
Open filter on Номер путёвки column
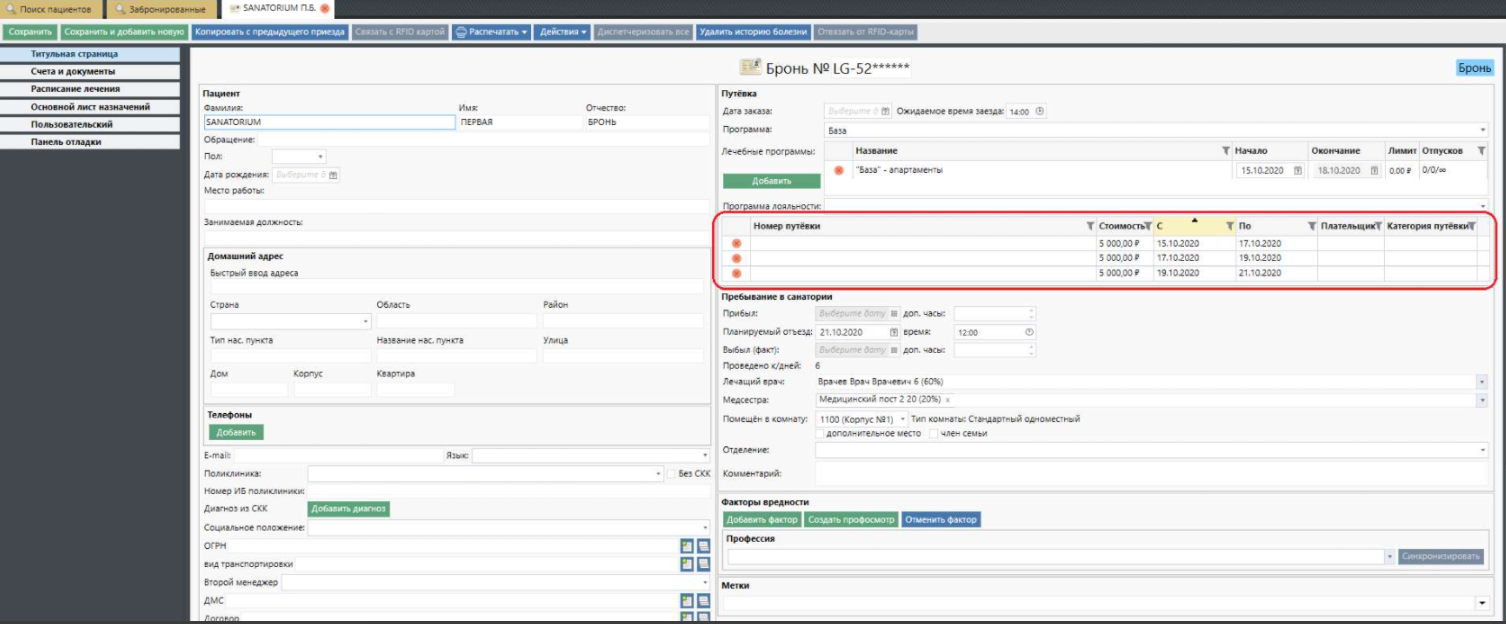point(1090,226)
